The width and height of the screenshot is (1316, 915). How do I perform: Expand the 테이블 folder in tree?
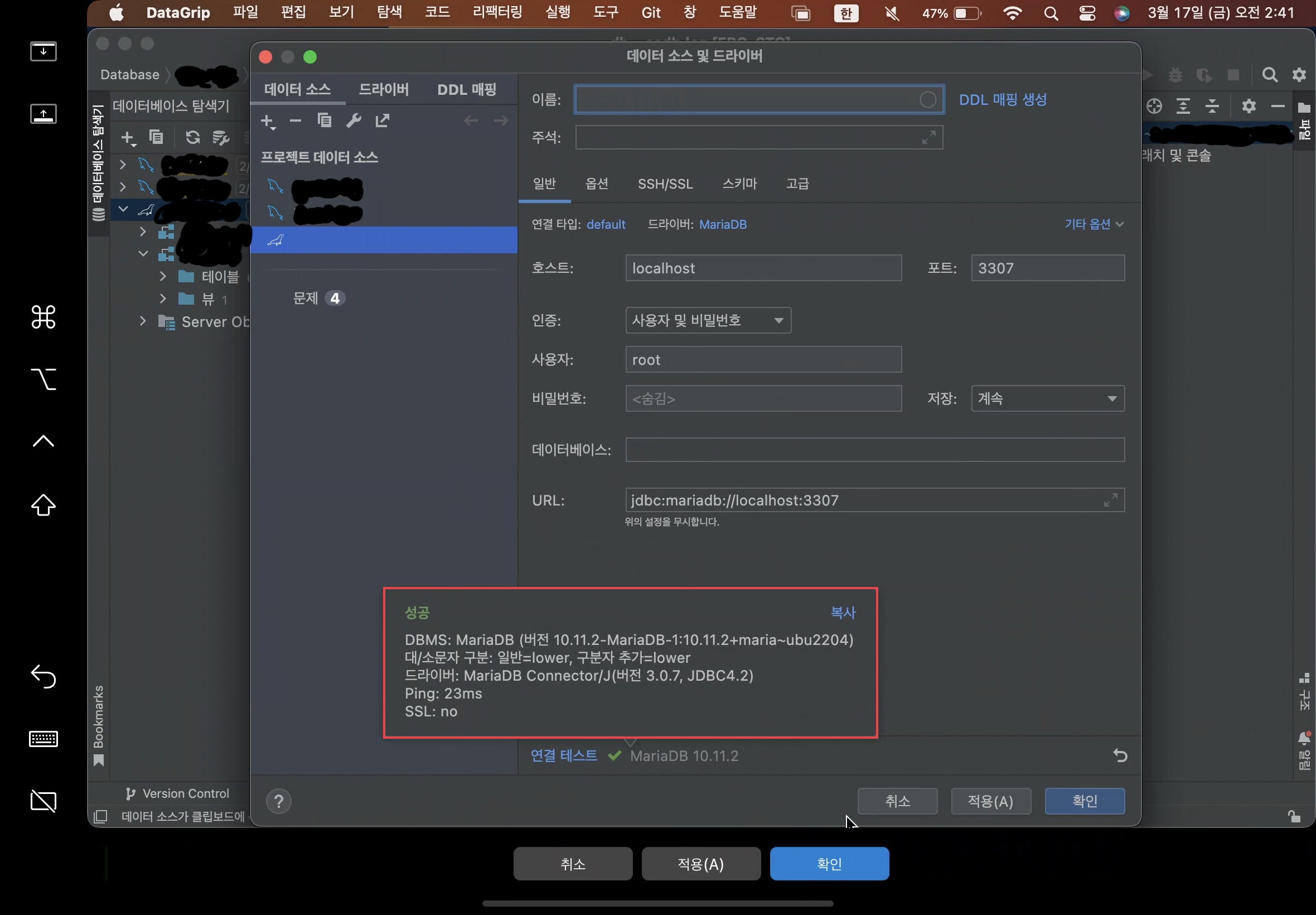(x=163, y=276)
